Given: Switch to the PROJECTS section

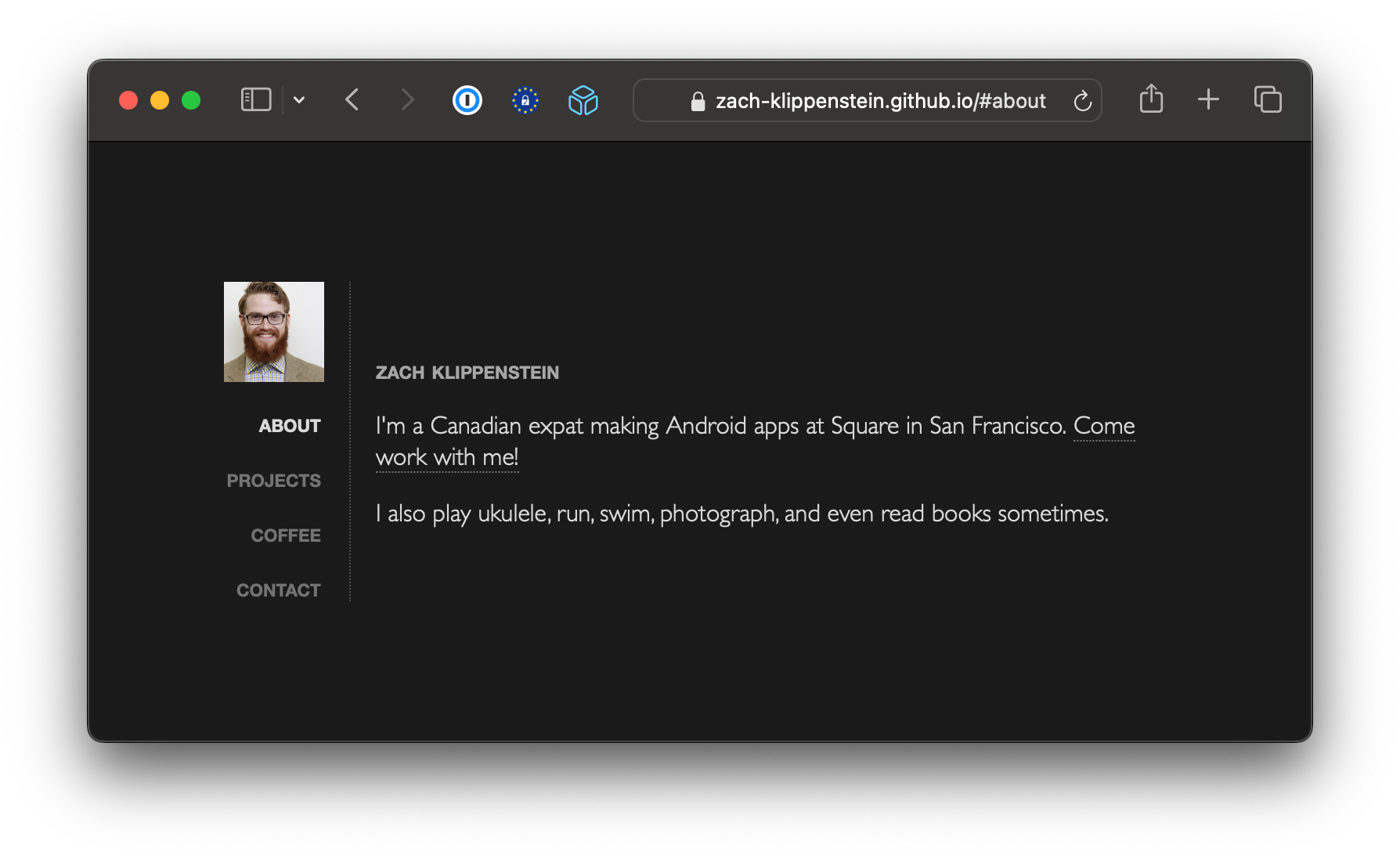Looking at the screenshot, I should pos(273,480).
